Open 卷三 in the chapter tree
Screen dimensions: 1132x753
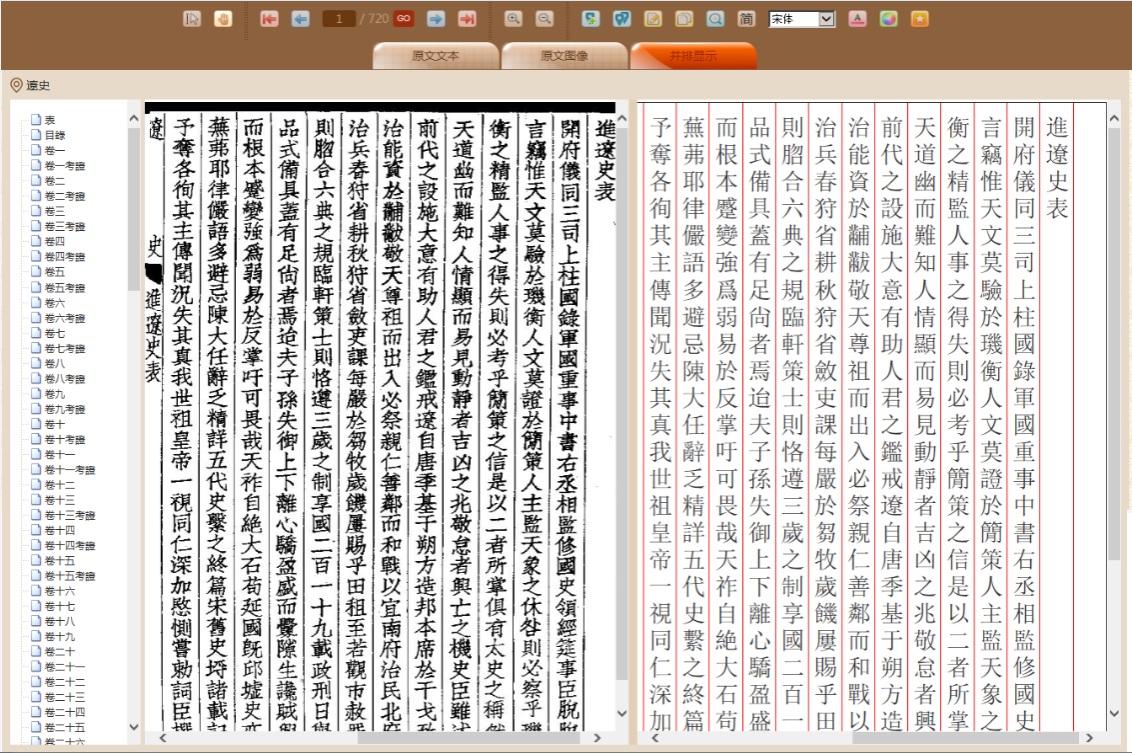pyautogui.click(x=55, y=211)
